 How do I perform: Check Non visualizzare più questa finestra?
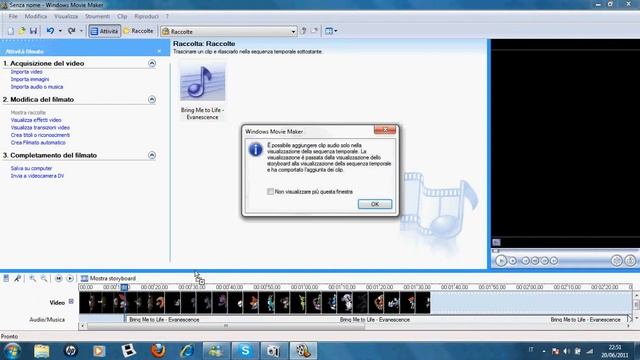pyautogui.click(x=270, y=191)
